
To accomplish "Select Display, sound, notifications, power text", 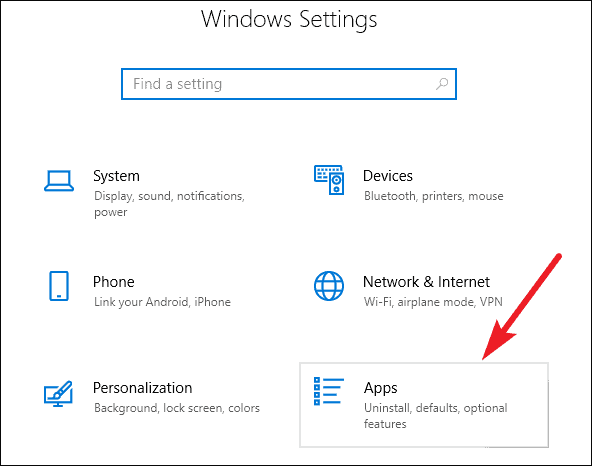I will coord(169,204).
